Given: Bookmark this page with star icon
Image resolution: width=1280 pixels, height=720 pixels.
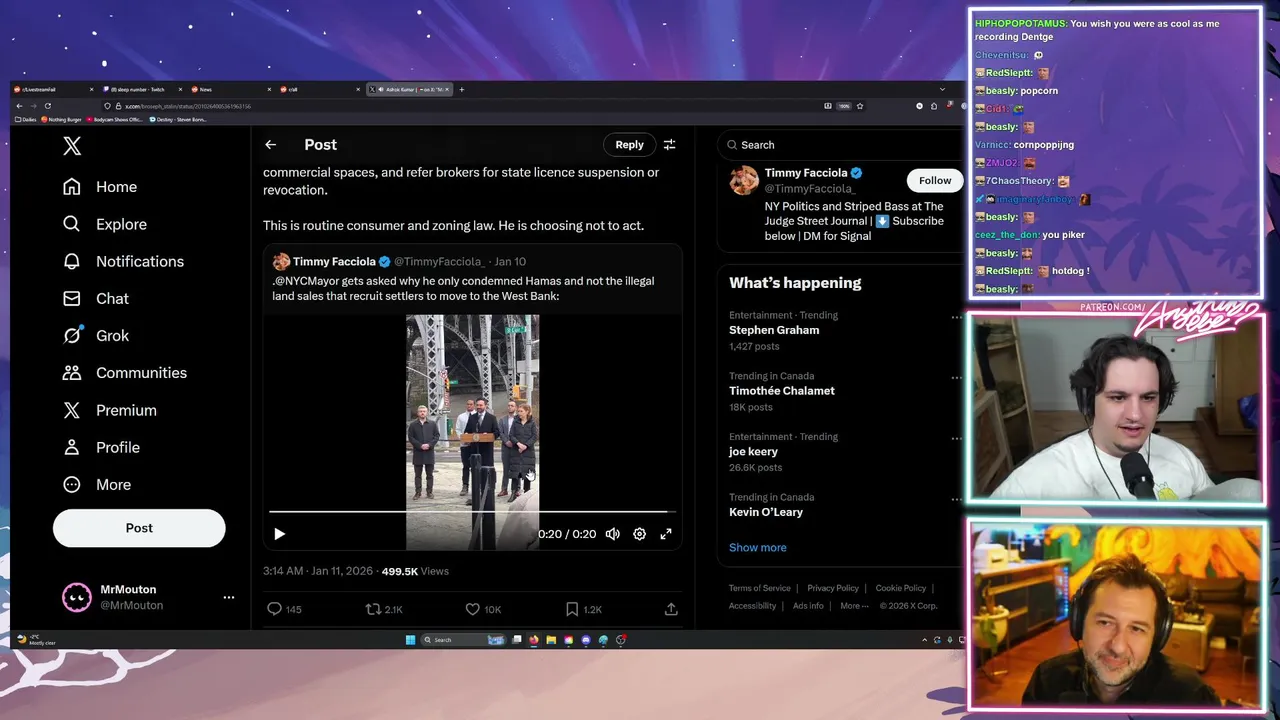Looking at the screenshot, I should 860,106.
